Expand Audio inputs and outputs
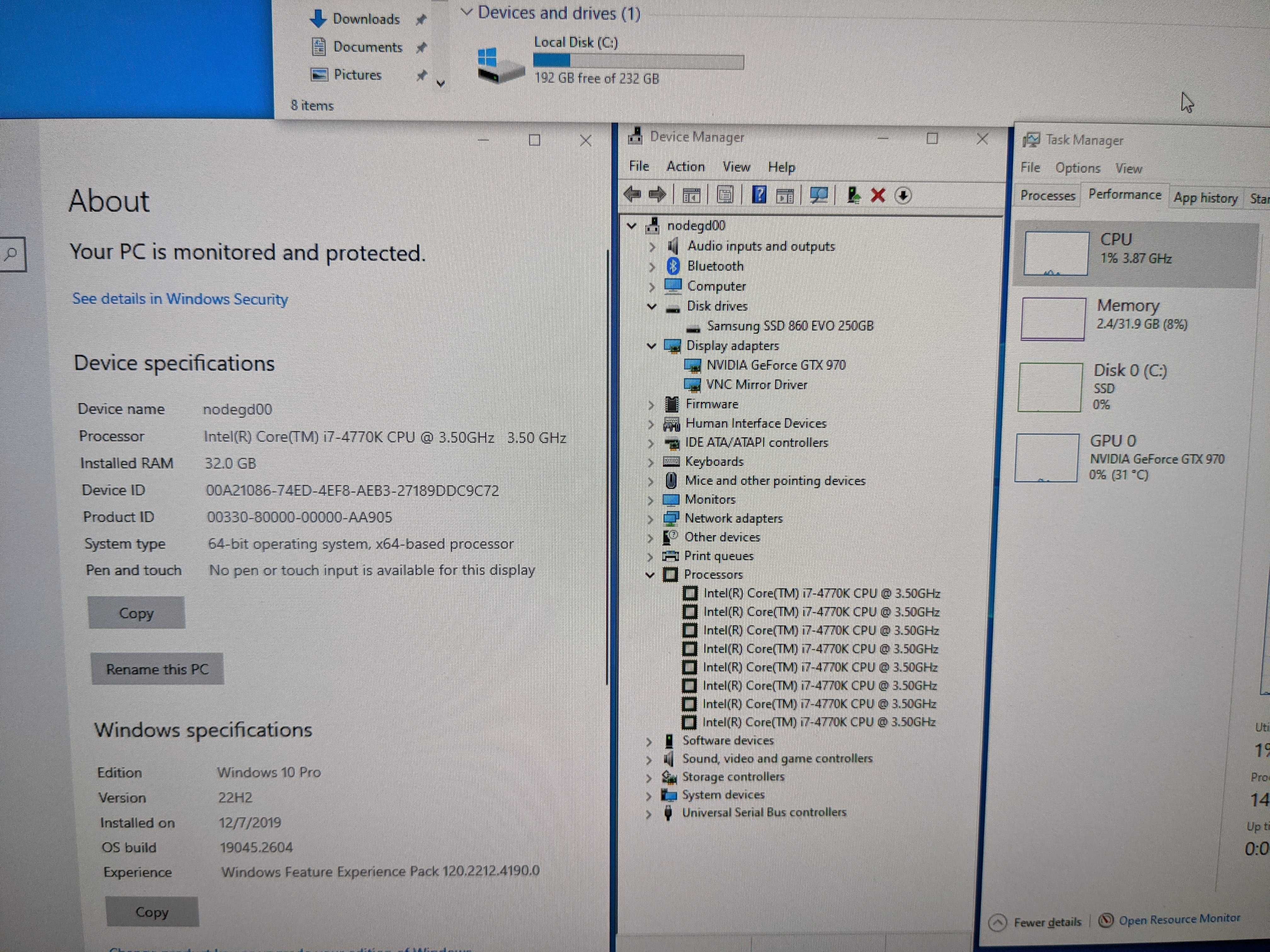1270x952 pixels. [652, 247]
